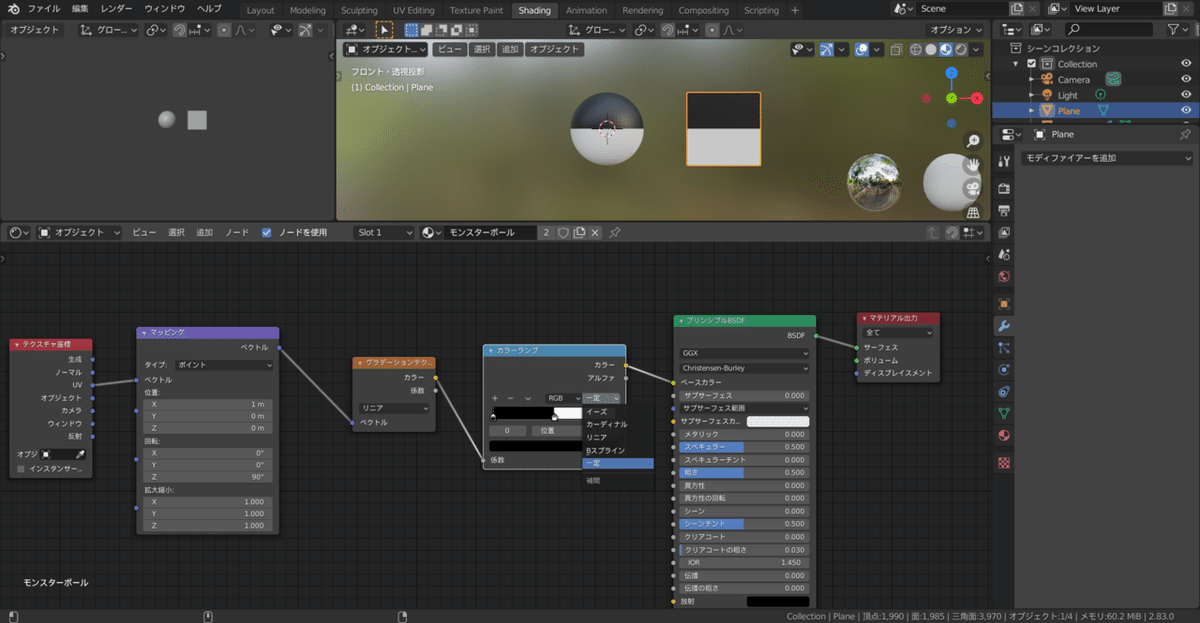
Task: Open the Christensen-Burley dropdown
Action: 745,368
